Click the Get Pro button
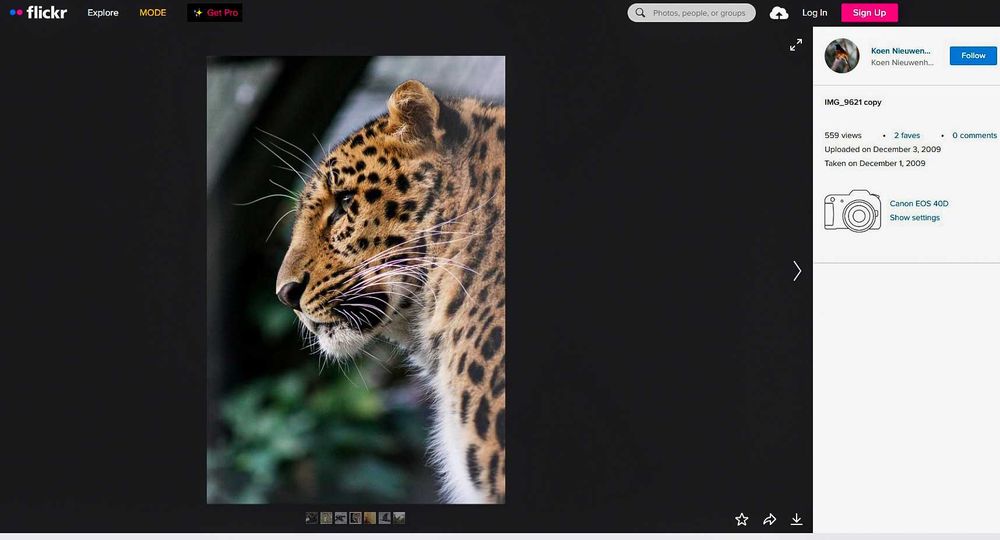The image size is (1000, 540). (215, 13)
